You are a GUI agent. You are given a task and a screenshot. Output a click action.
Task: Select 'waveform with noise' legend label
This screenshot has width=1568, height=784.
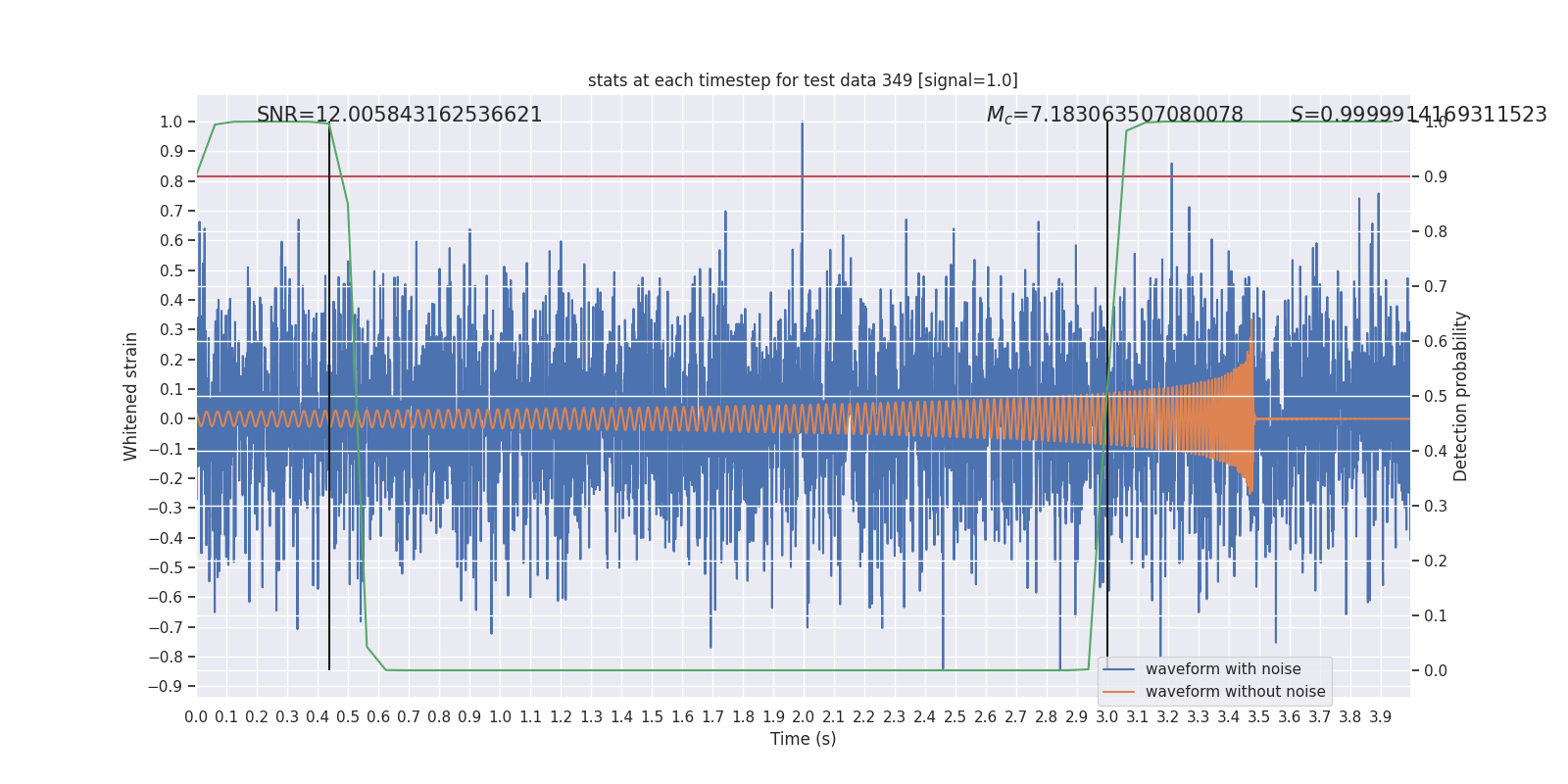click(1223, 669)
